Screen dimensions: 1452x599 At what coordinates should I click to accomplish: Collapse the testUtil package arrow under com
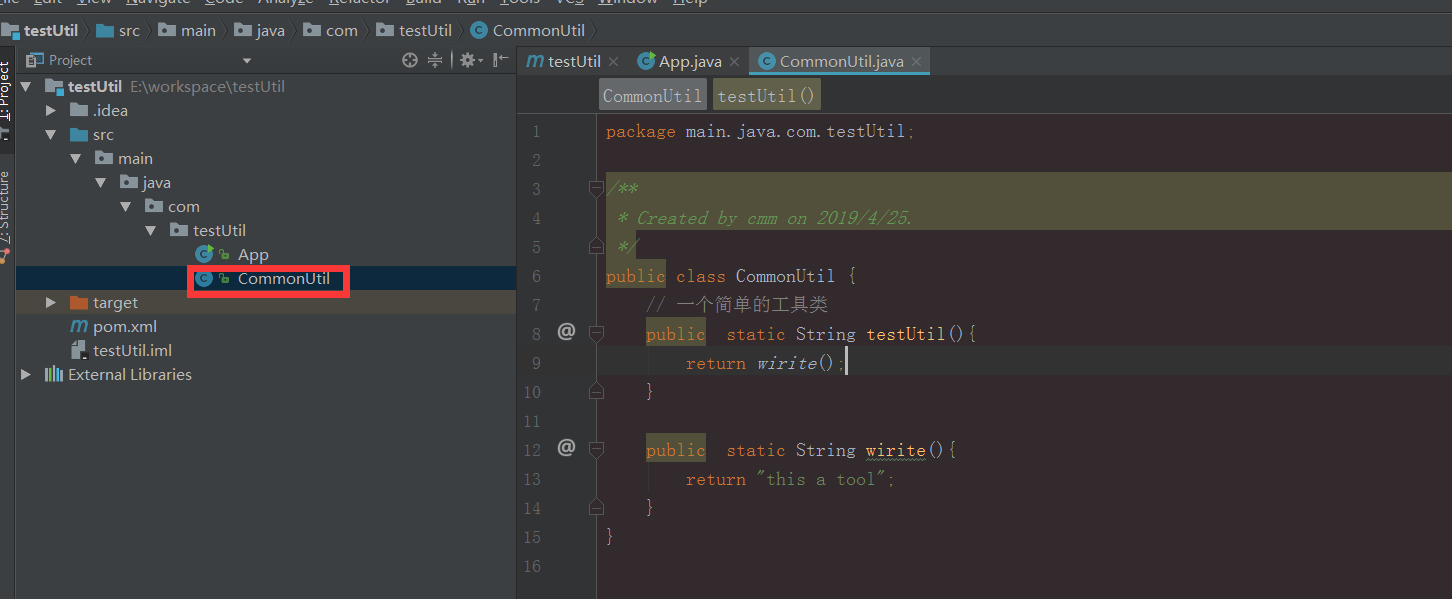click(150, 230)
